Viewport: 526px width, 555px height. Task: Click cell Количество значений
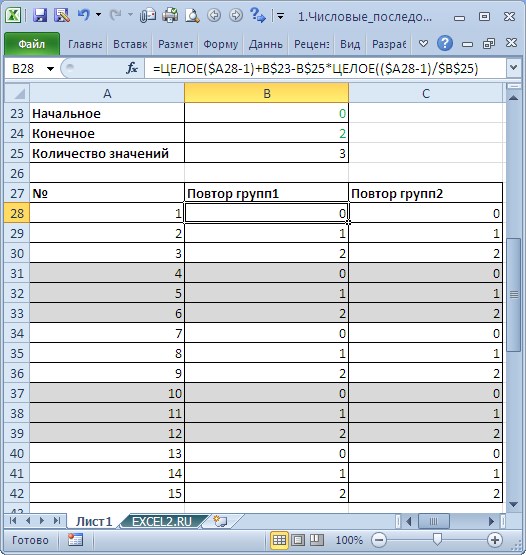[x=107, y=153]
